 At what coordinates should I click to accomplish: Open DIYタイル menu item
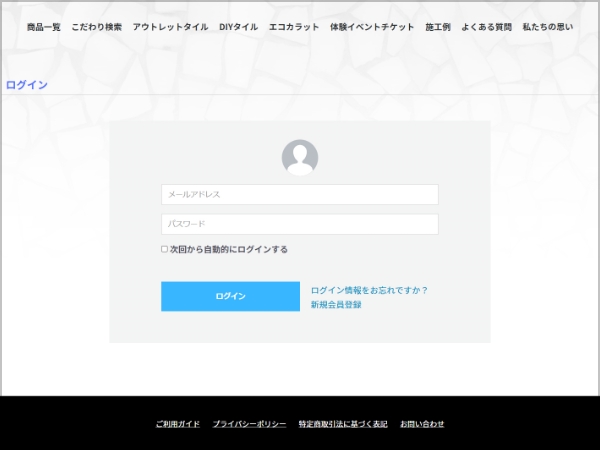[x=239, y=27]
